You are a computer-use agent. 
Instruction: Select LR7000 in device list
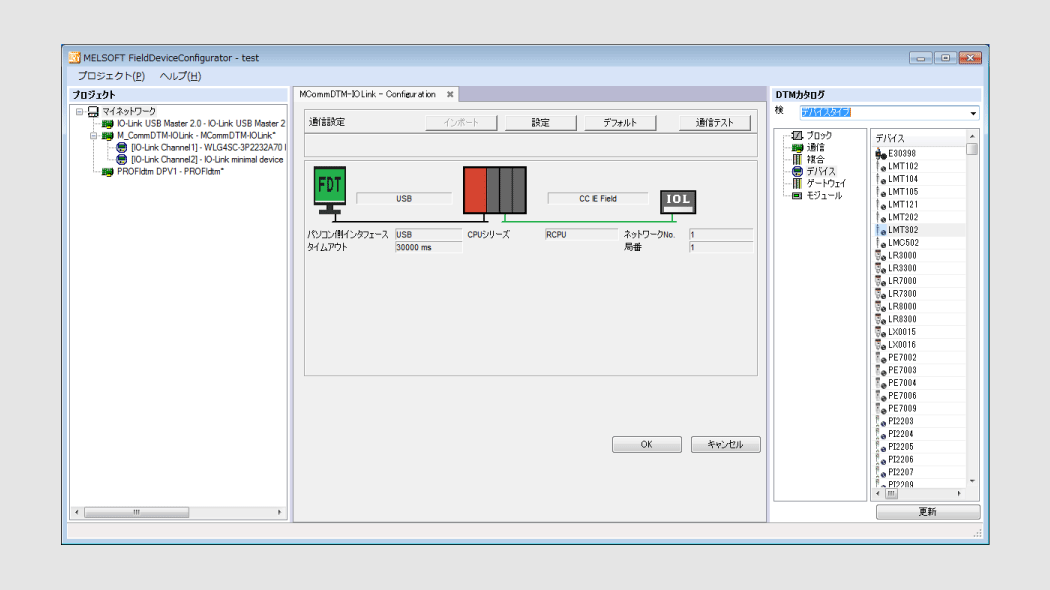click(902, 281)
